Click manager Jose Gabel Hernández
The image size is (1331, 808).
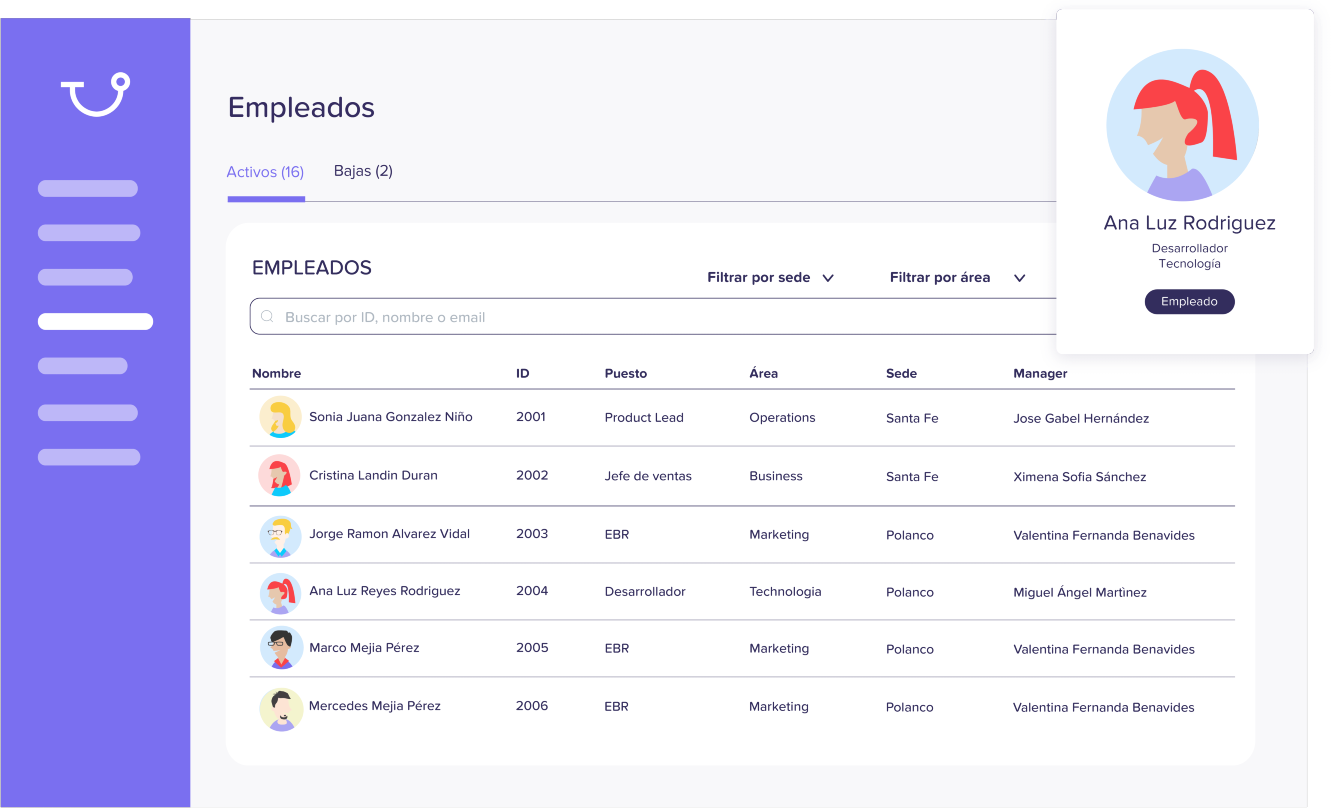click(x=1081, y=418)
